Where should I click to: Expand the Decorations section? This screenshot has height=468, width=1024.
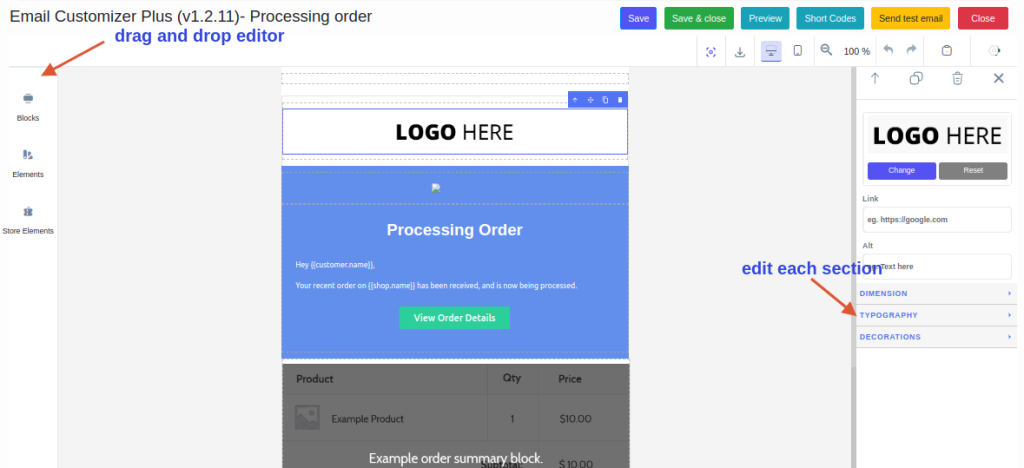[x=936, y=337]
